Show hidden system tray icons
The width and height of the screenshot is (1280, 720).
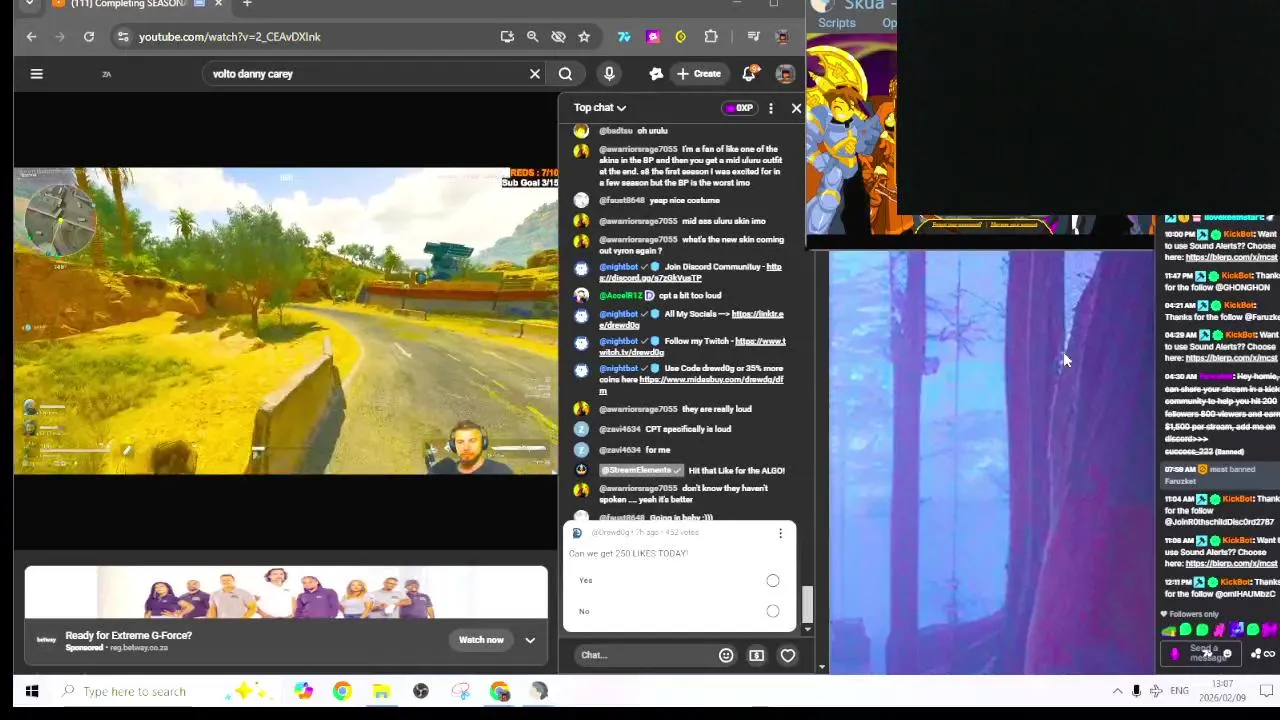[x=1117, y=691]
